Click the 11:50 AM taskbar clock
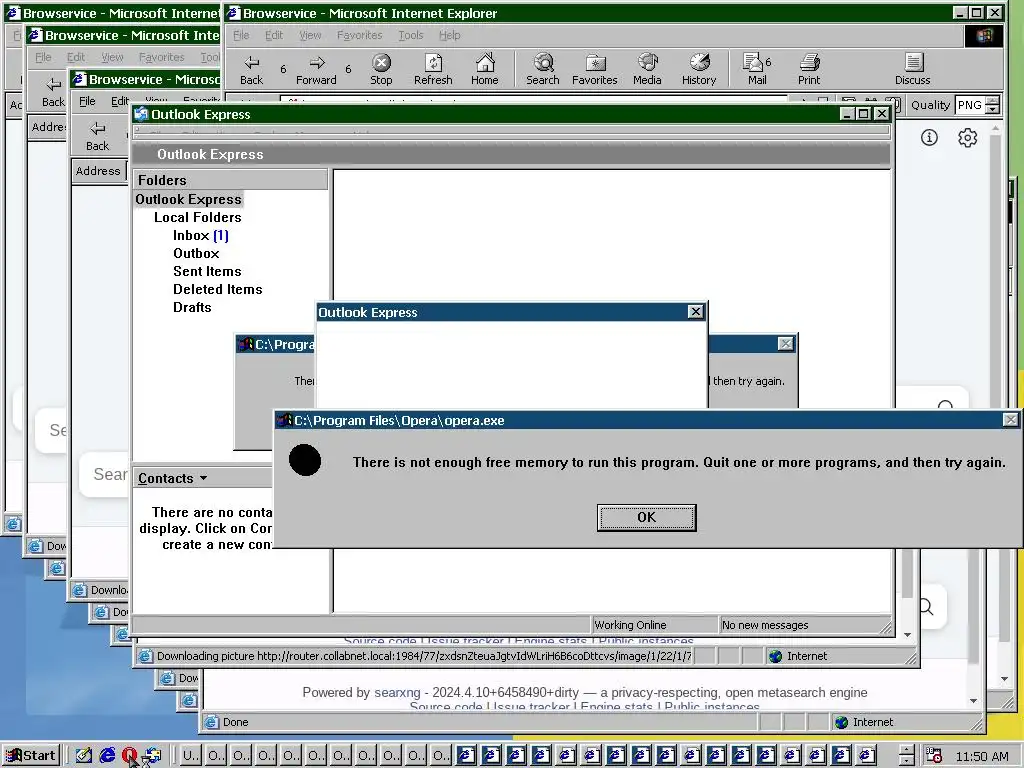This screenshot has height=768, width=1024. click(982, 756)
